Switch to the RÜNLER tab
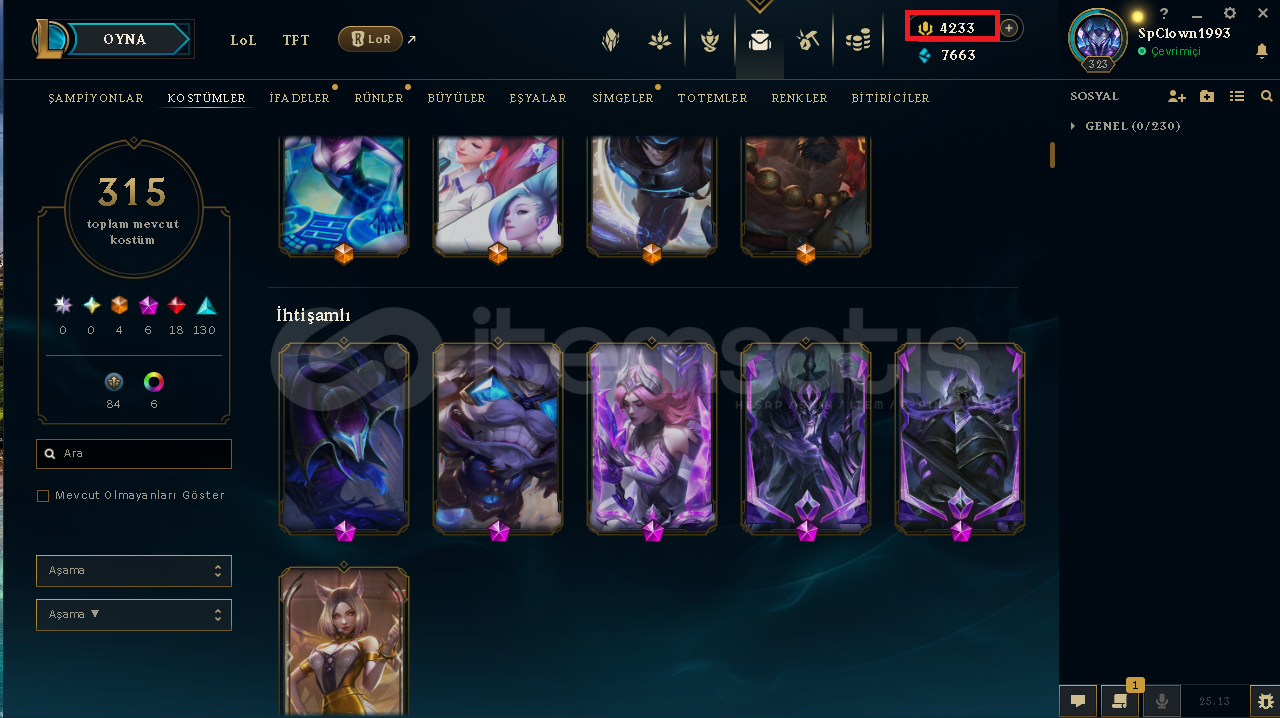The image size is (1280, 718). 379,98
